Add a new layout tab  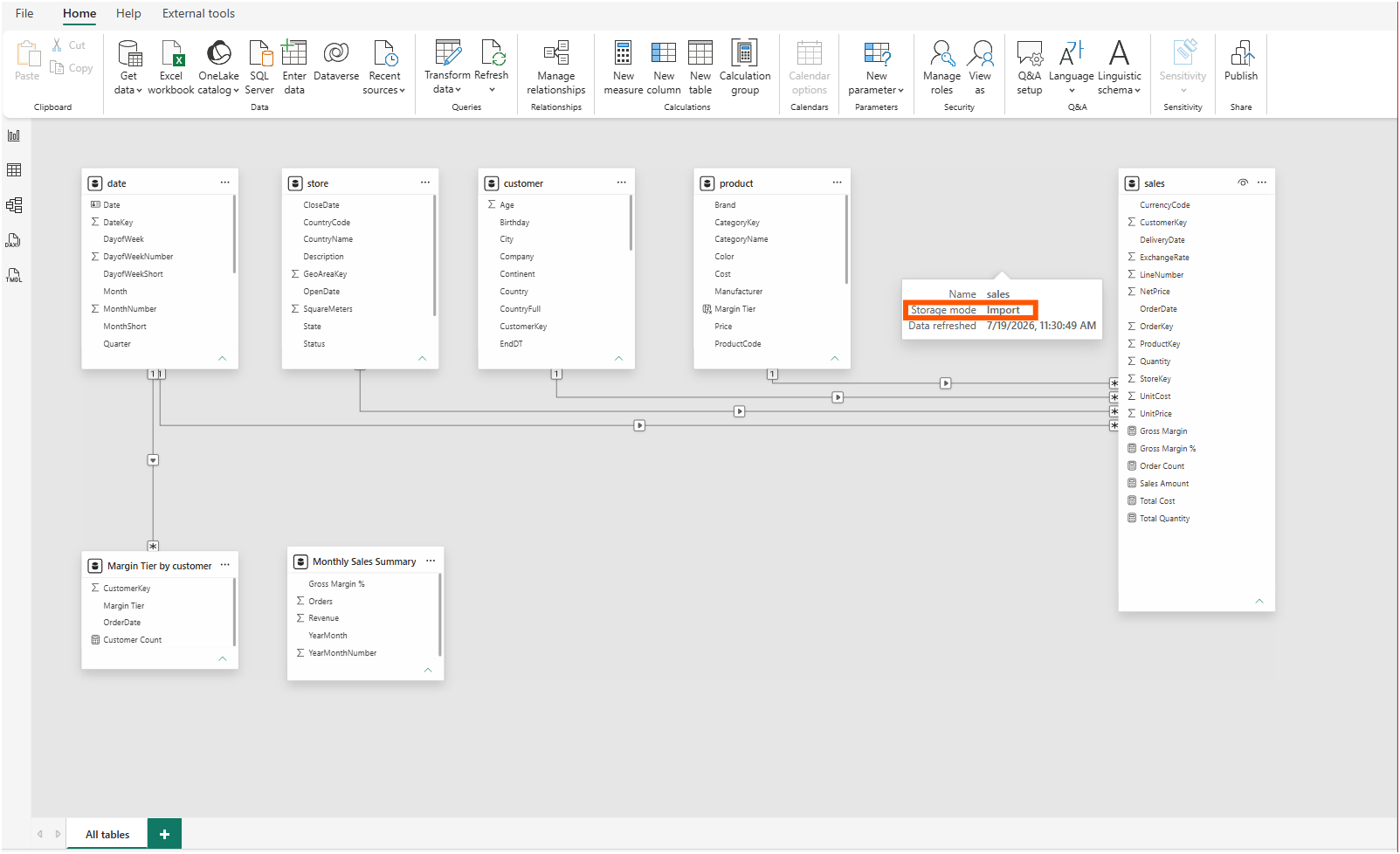click(x=164, y=834)
